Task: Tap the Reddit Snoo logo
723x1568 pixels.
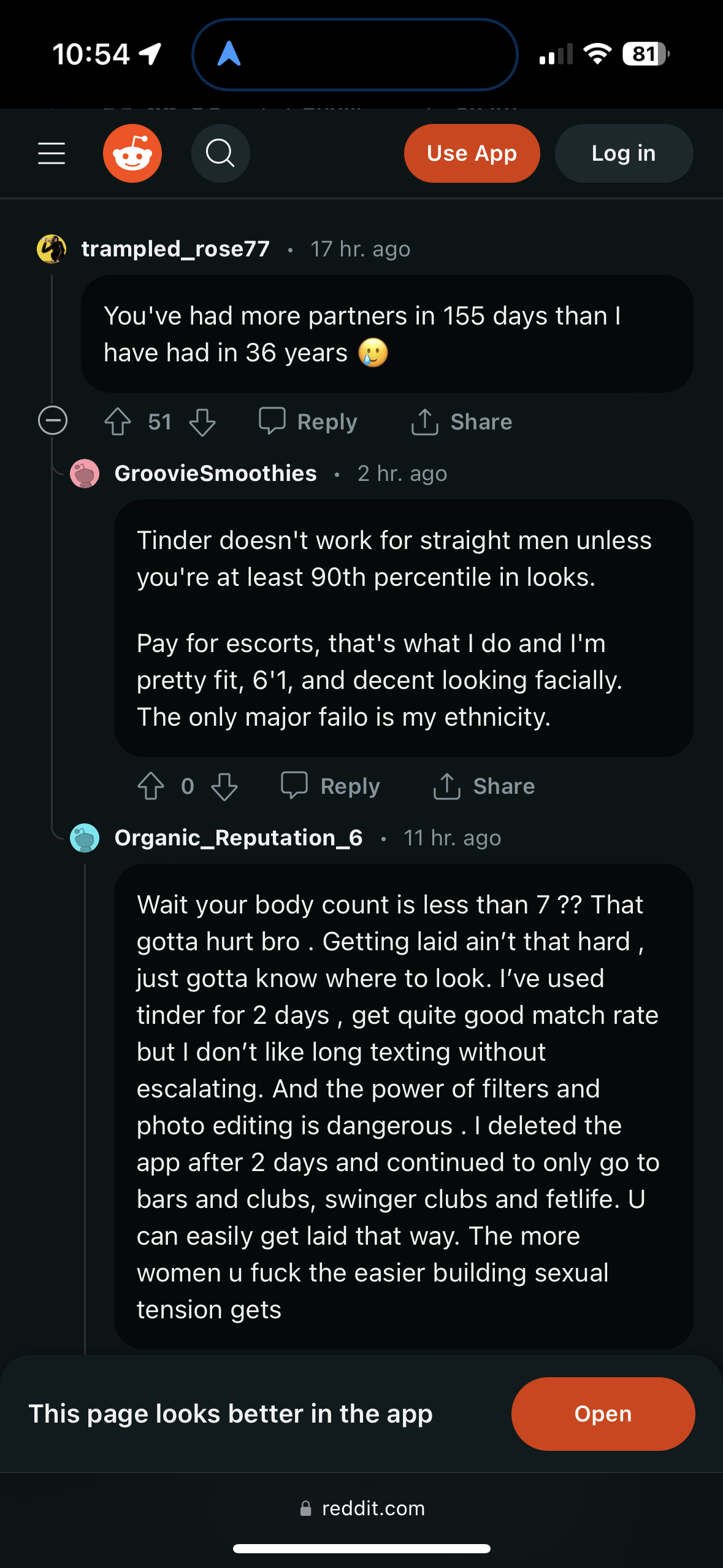Action: pyautogui.click(x=132, y=153)
